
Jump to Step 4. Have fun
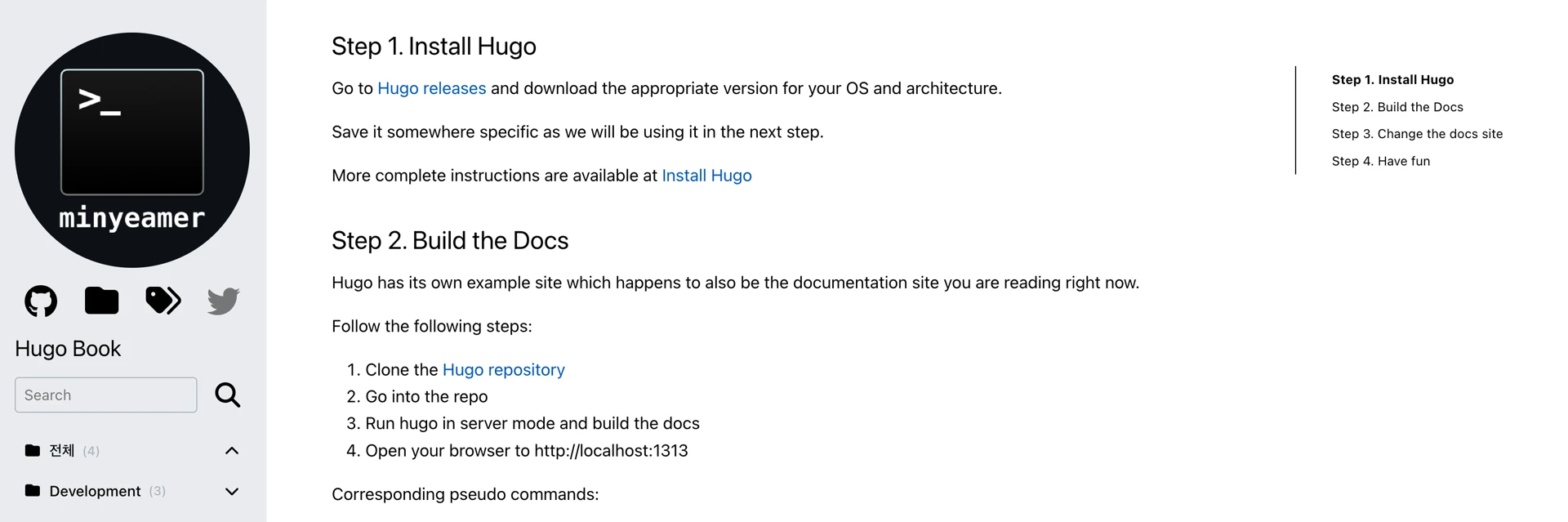point(1381,161)
